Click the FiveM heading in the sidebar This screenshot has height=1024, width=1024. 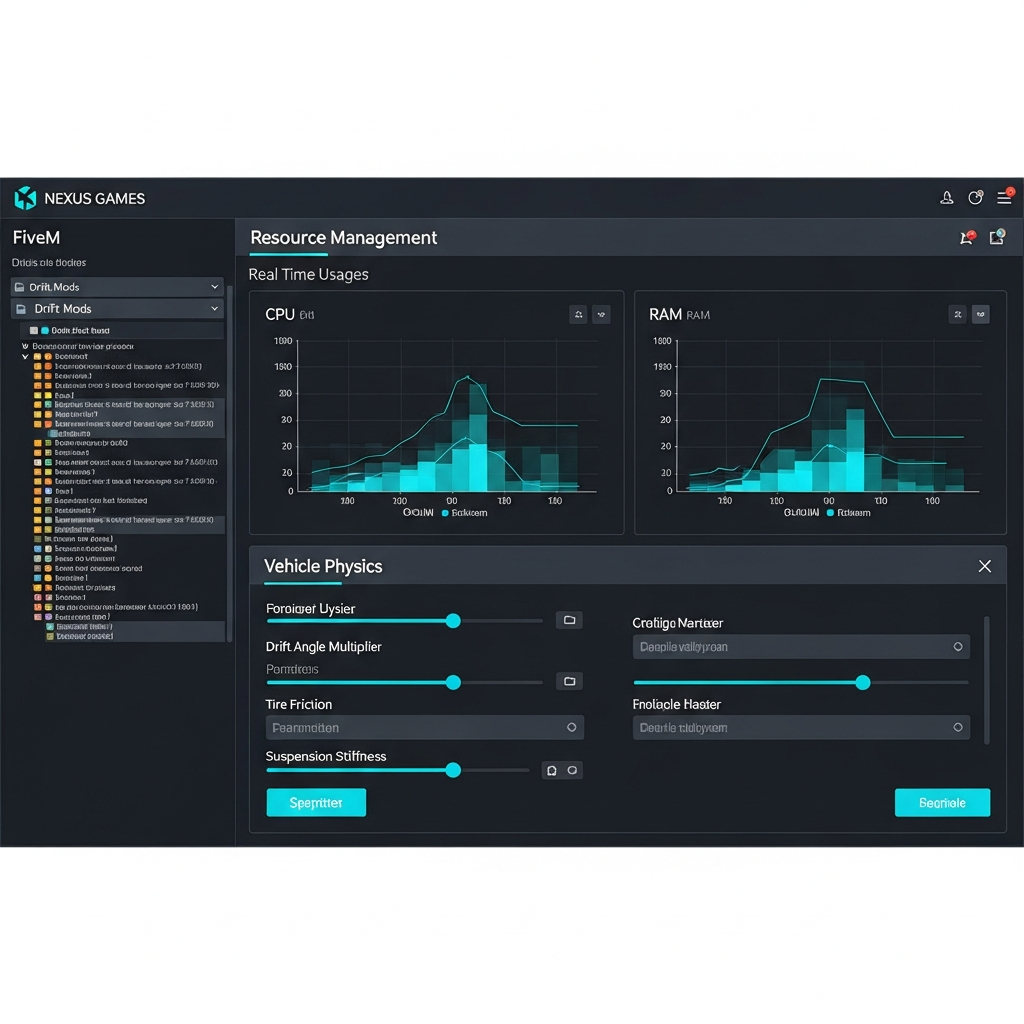pyautogui.click(x=37, y=238)
